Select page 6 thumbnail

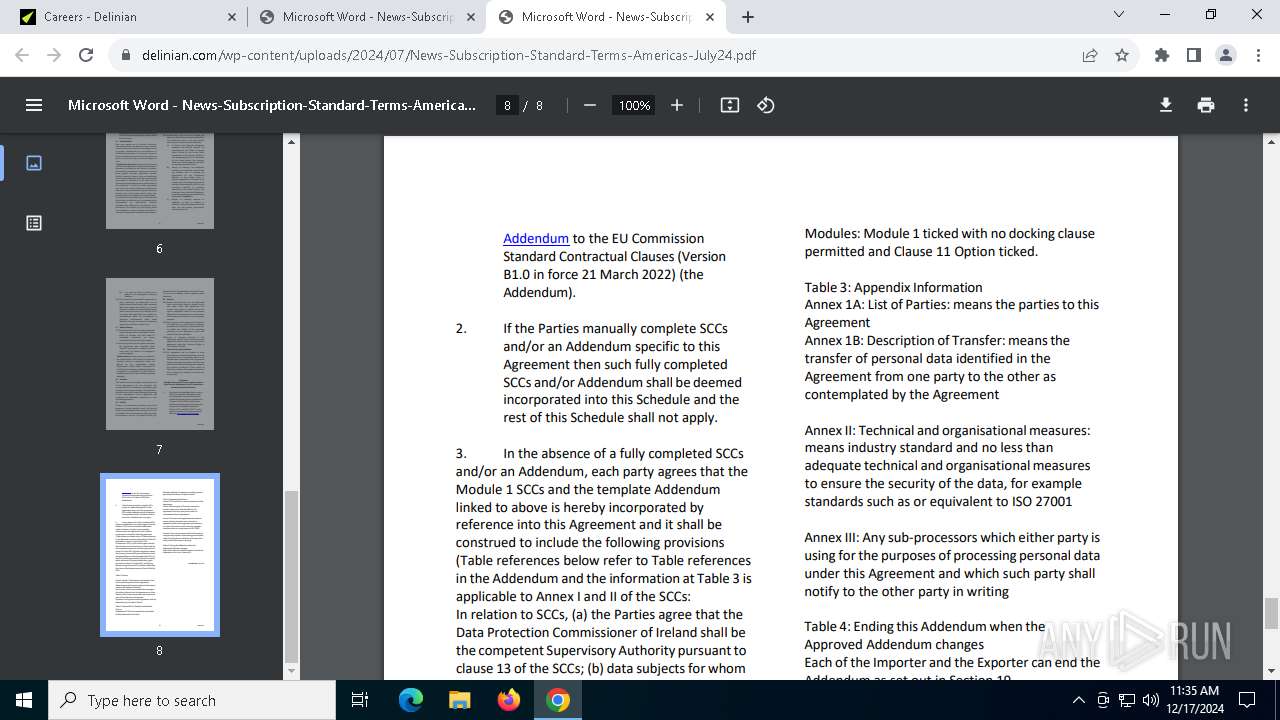[160, 183]
